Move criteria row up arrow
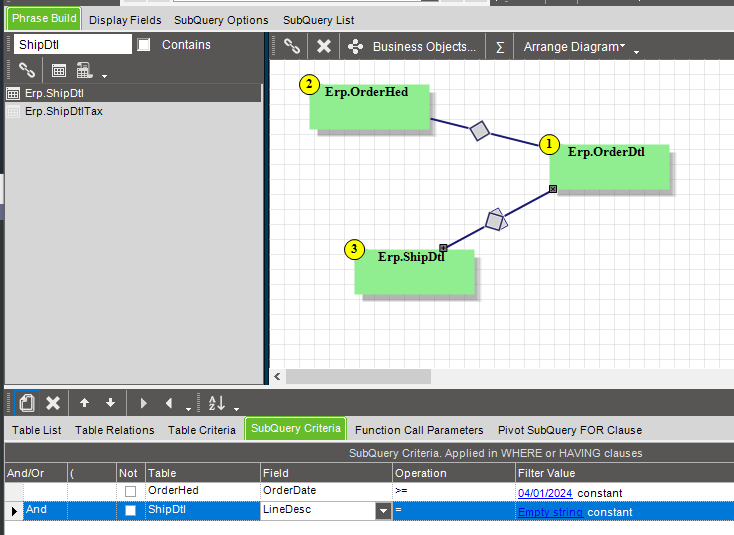 84,403
